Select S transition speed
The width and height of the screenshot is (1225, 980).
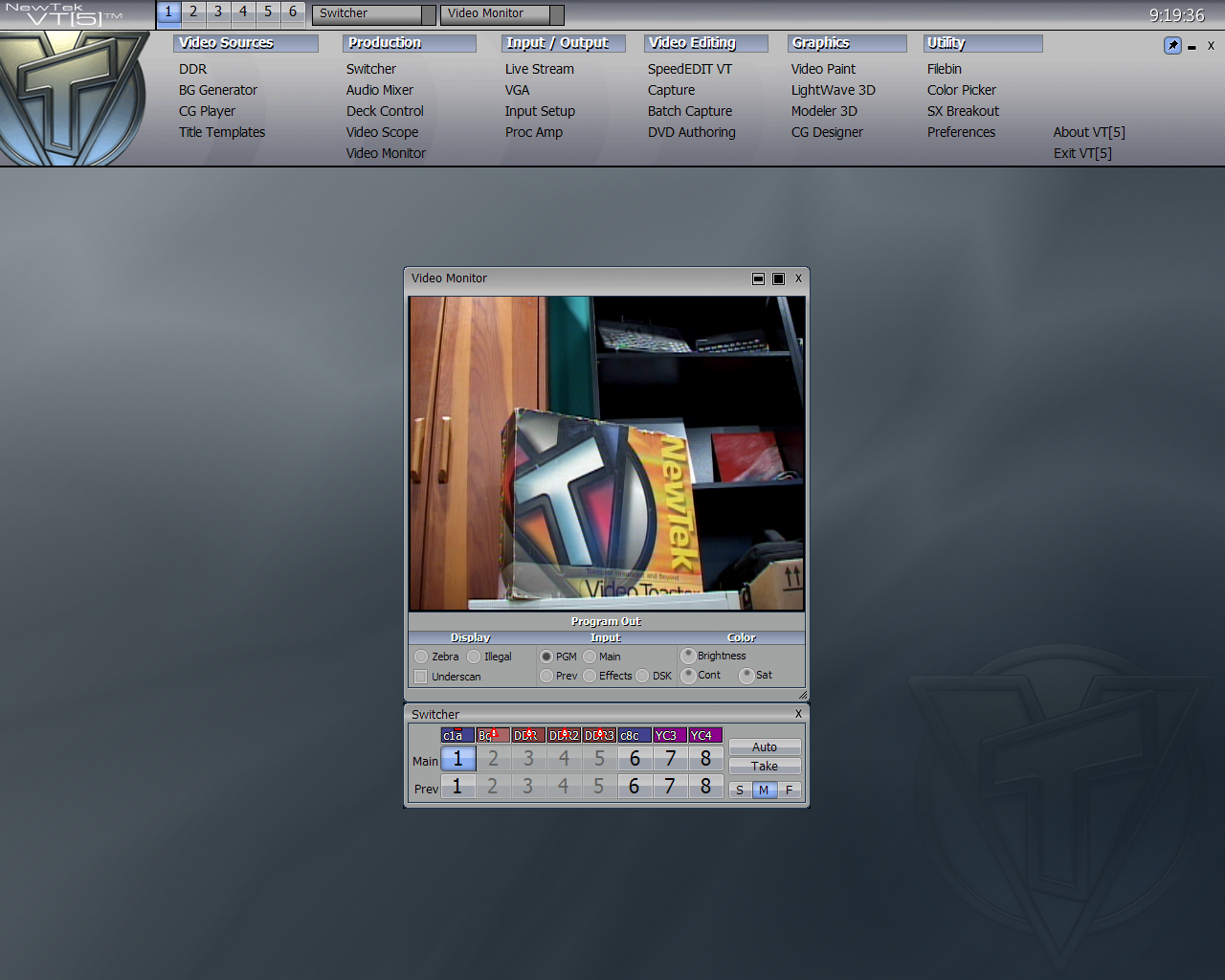pyautogui.click(x=740, y=790)
